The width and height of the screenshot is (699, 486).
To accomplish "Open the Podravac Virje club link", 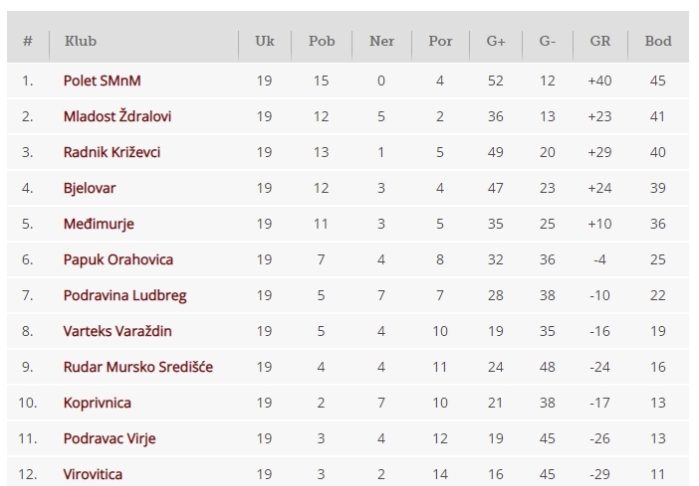I will click(110, 438).
